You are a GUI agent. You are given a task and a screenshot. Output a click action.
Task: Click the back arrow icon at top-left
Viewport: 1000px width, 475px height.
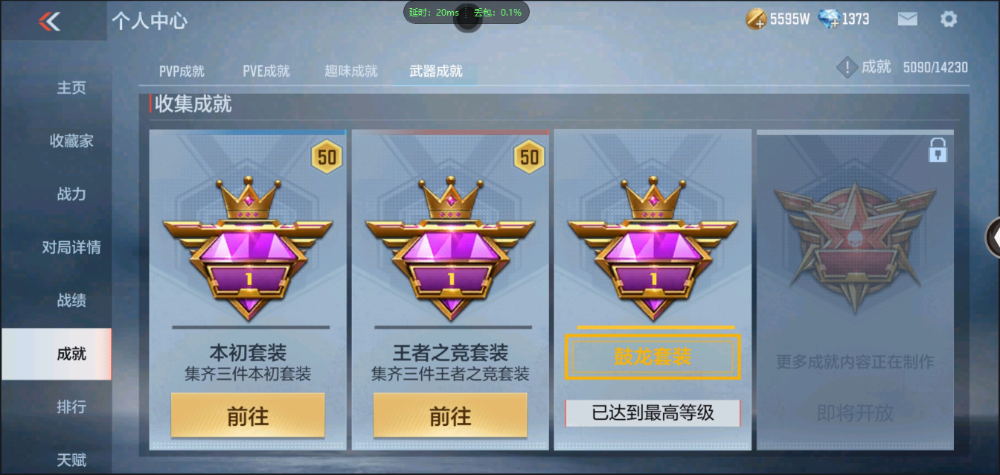tap(49, 21)
